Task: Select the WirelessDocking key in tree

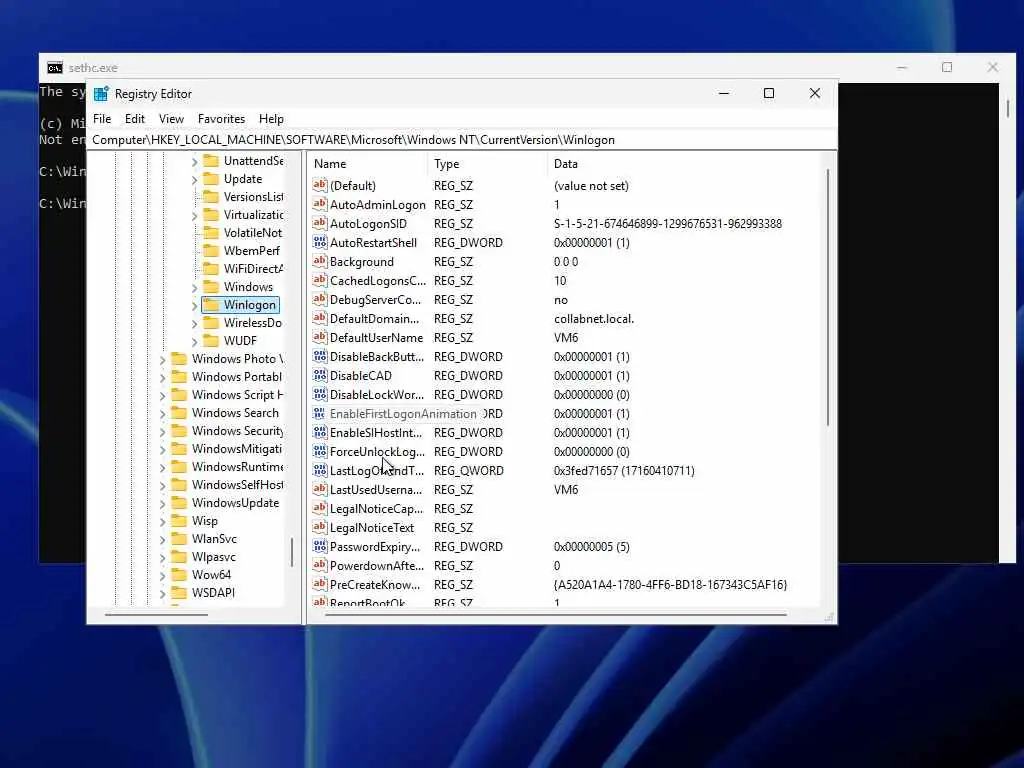Action: (x=252, y=323)
